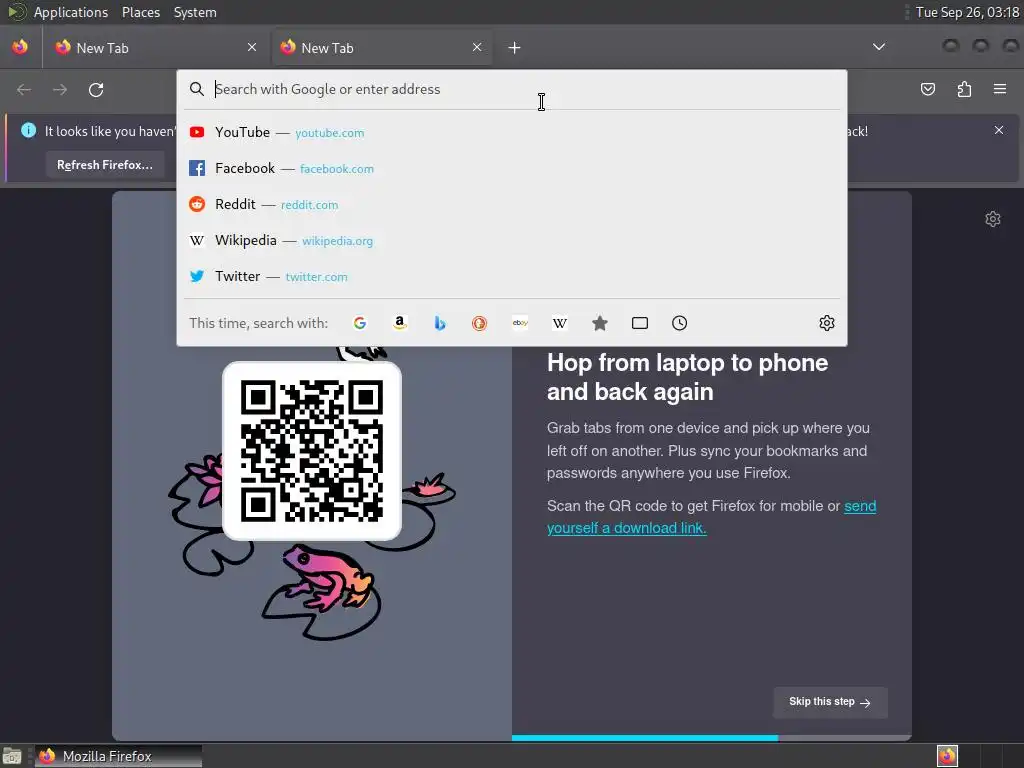Screen dimensions: 1024x768
Task: Open Firefox application menu hamburger
Action: coord(1000,89)
